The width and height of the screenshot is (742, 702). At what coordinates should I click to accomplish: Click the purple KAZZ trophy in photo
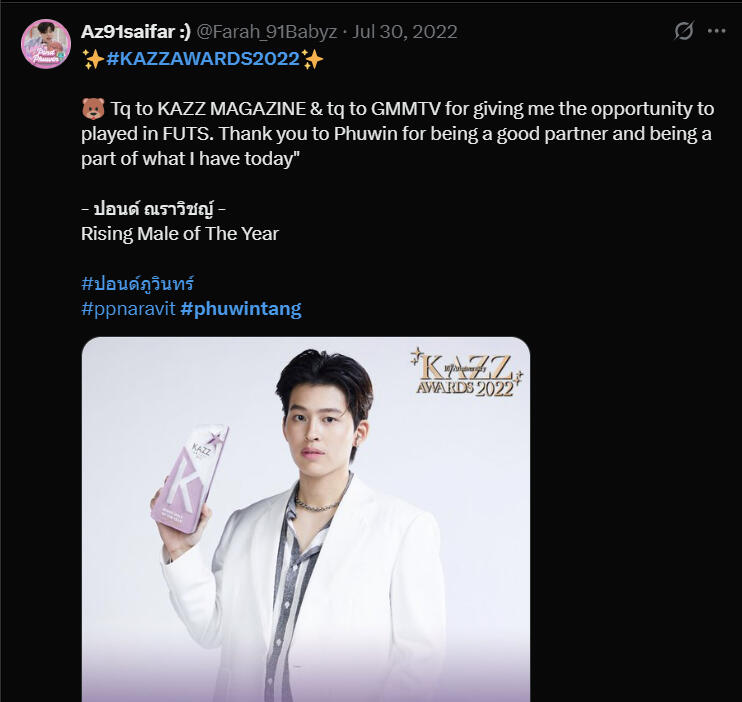(190, 475)
